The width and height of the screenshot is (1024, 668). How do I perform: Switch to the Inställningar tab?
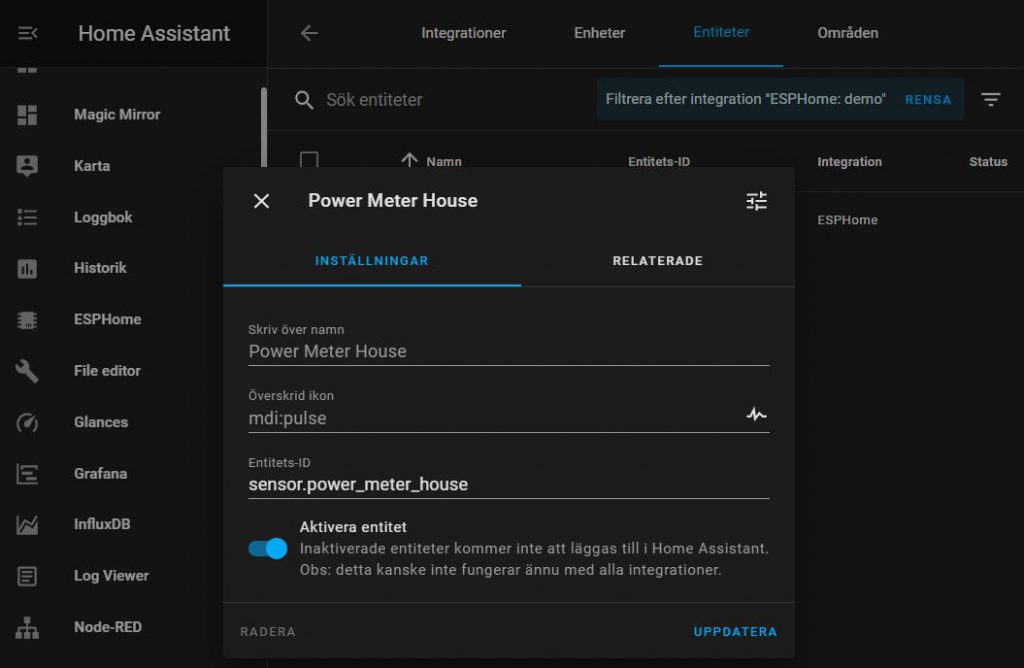[372, 261]
